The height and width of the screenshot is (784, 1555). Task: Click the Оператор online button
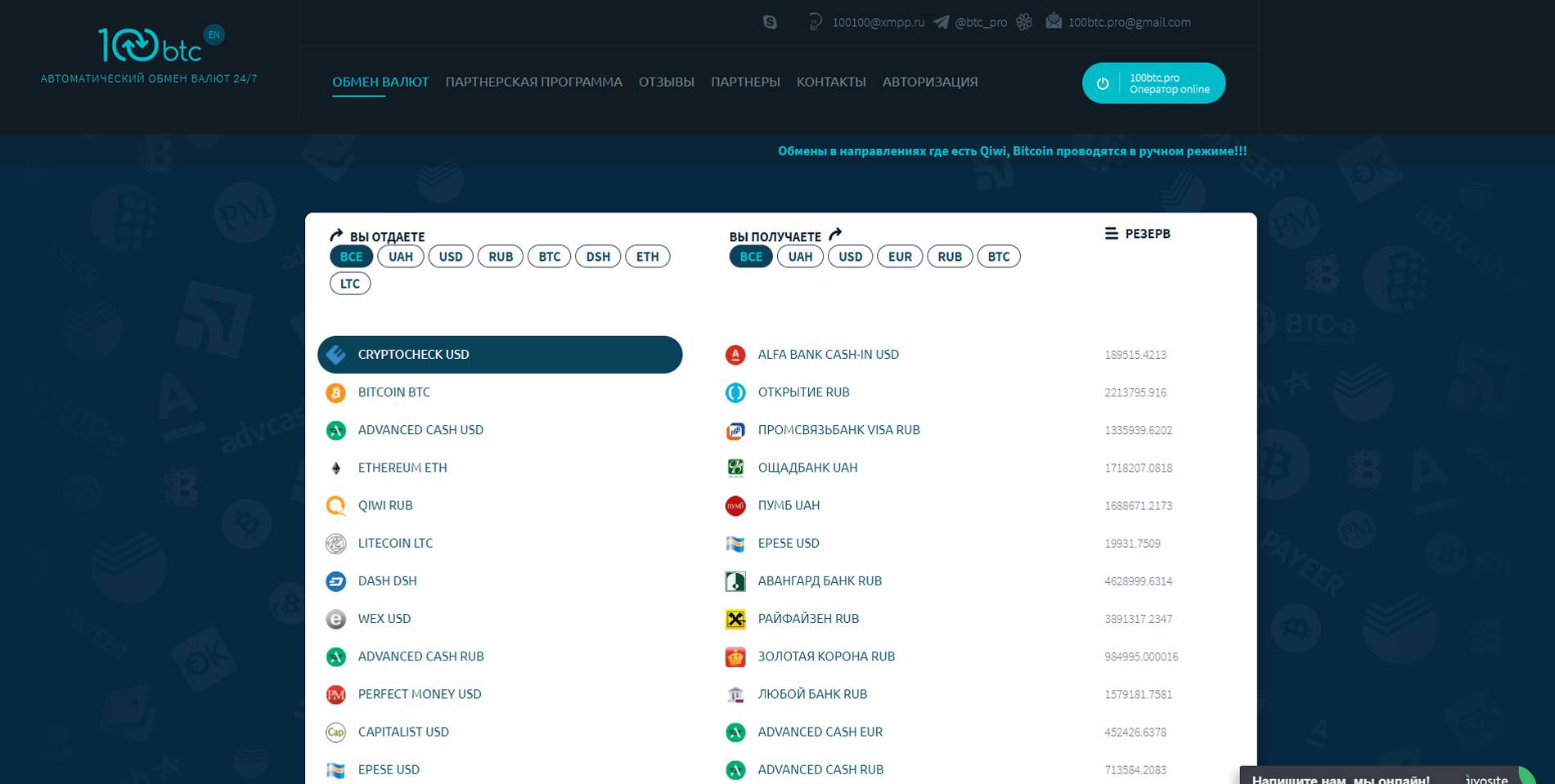[1153, 83]
